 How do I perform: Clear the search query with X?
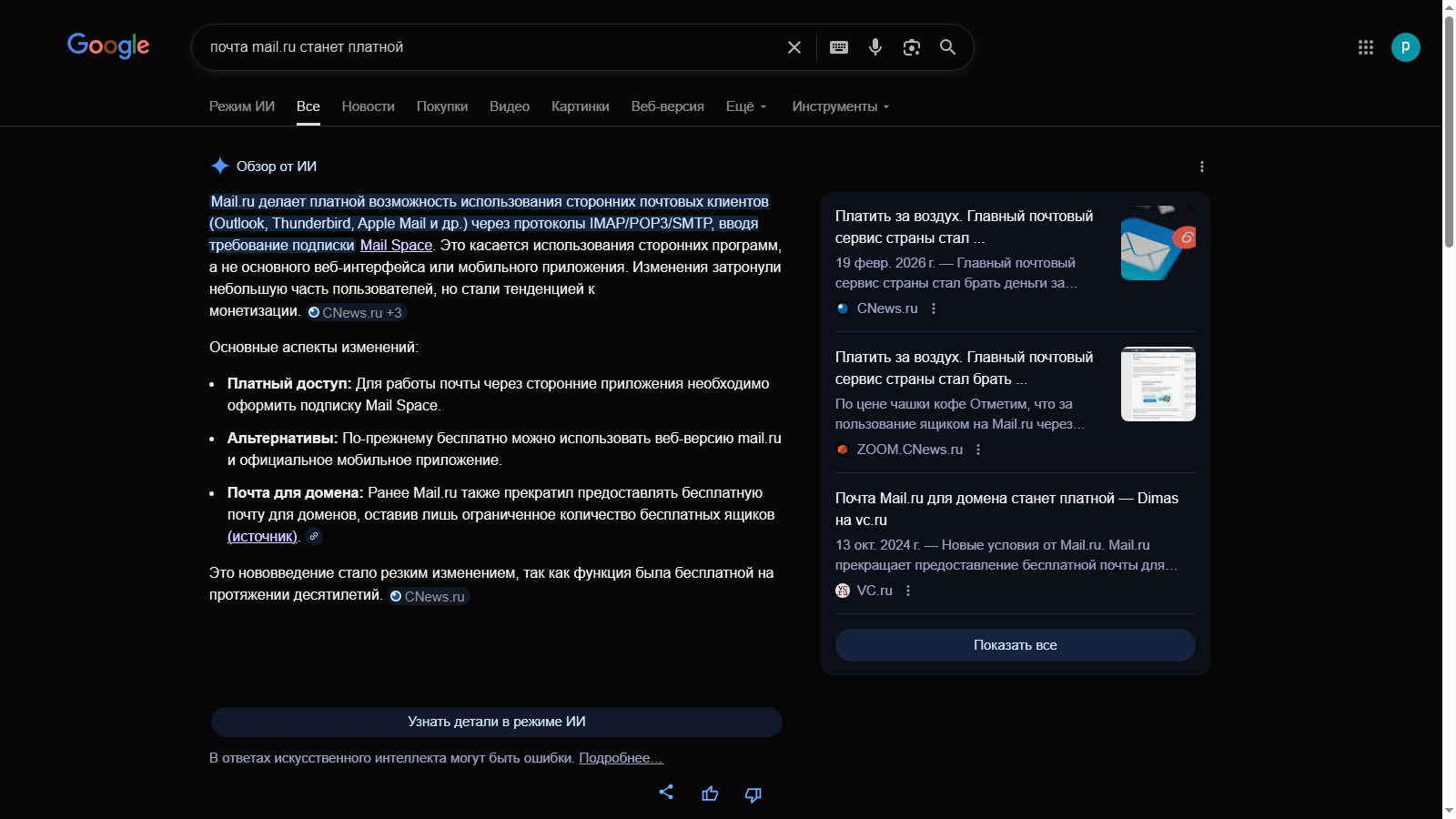point(794,47)
